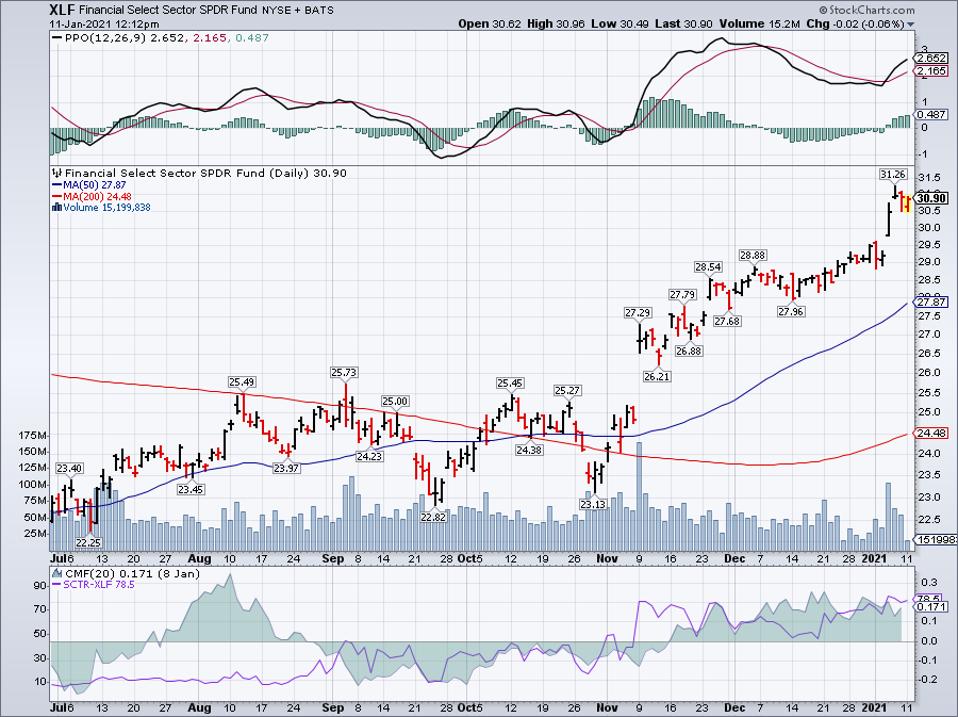This screenshot has height=717, width=958.
Task: Click the 23.40 peak label
Action: coord(69,468)
